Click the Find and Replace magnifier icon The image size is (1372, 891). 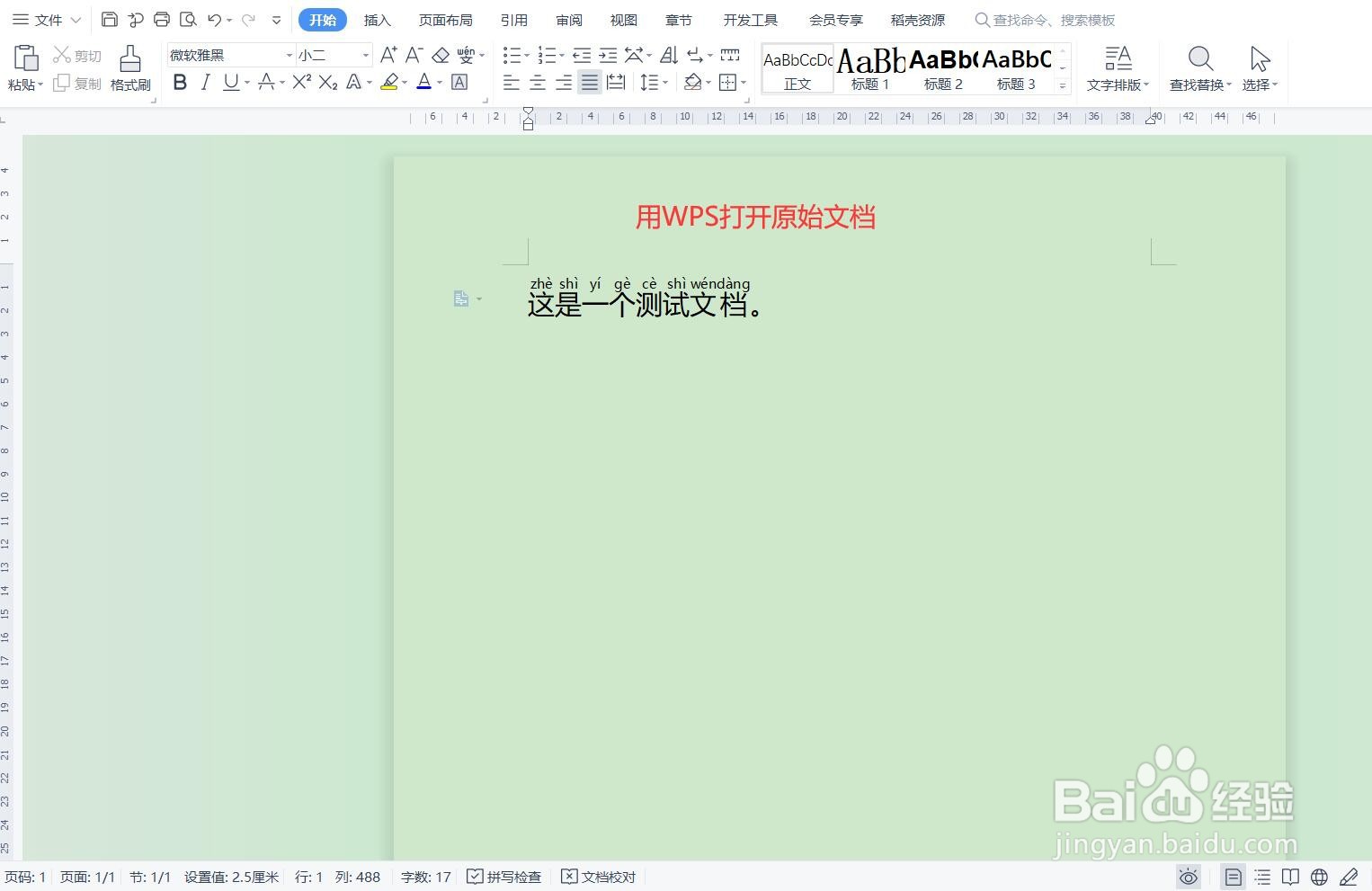pyautogui.click(x=1200, y=59)
